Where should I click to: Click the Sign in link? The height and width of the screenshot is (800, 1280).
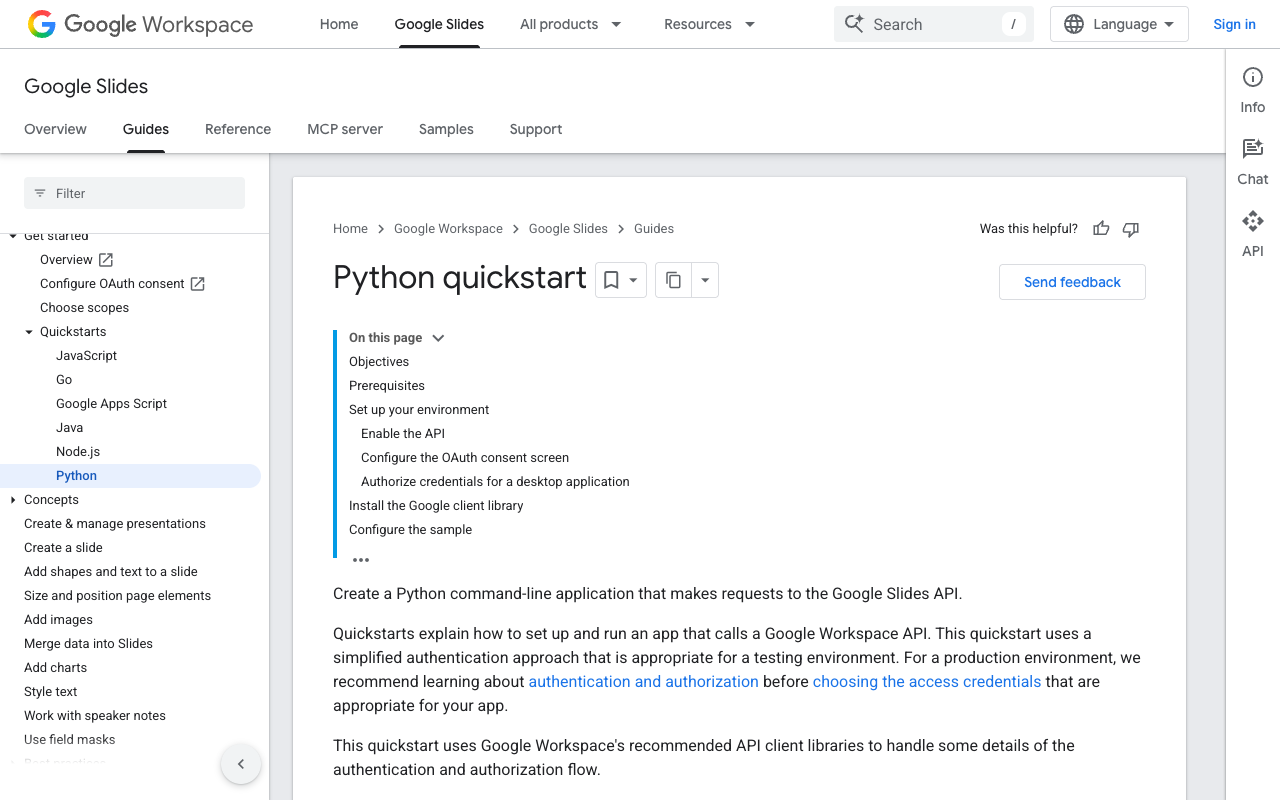point(1234,24)
